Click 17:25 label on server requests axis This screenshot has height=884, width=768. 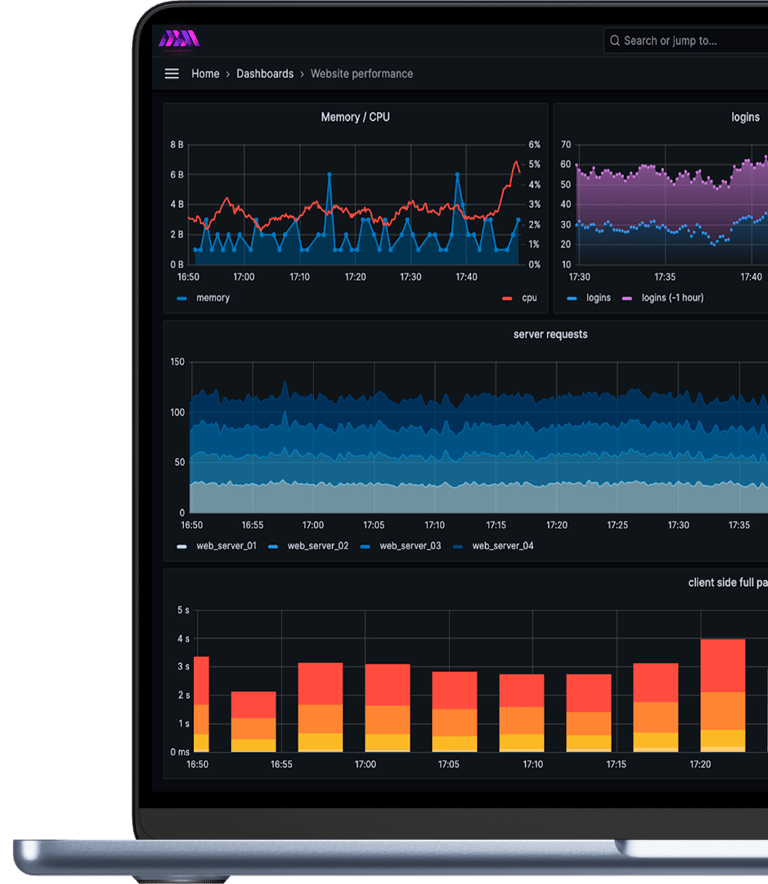coord(617,525)
